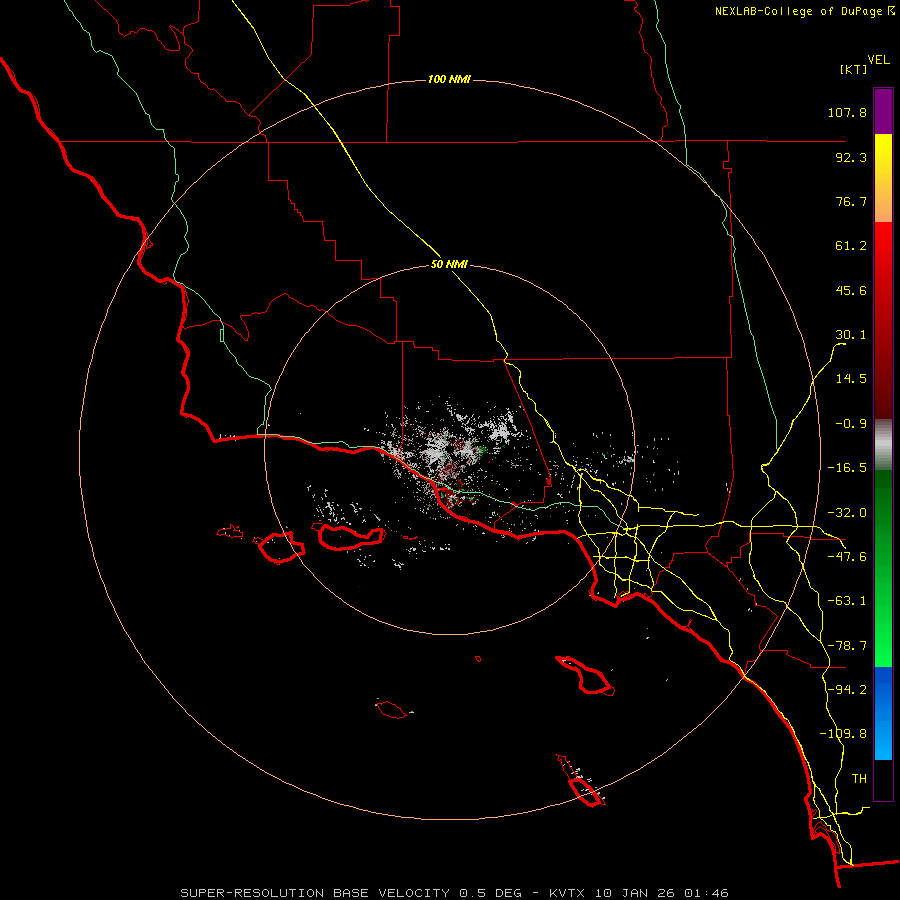This screenshot has height=900, width=900.
Task: Click the 01:46 timestamp in the caption
Action: pos(709,893)
